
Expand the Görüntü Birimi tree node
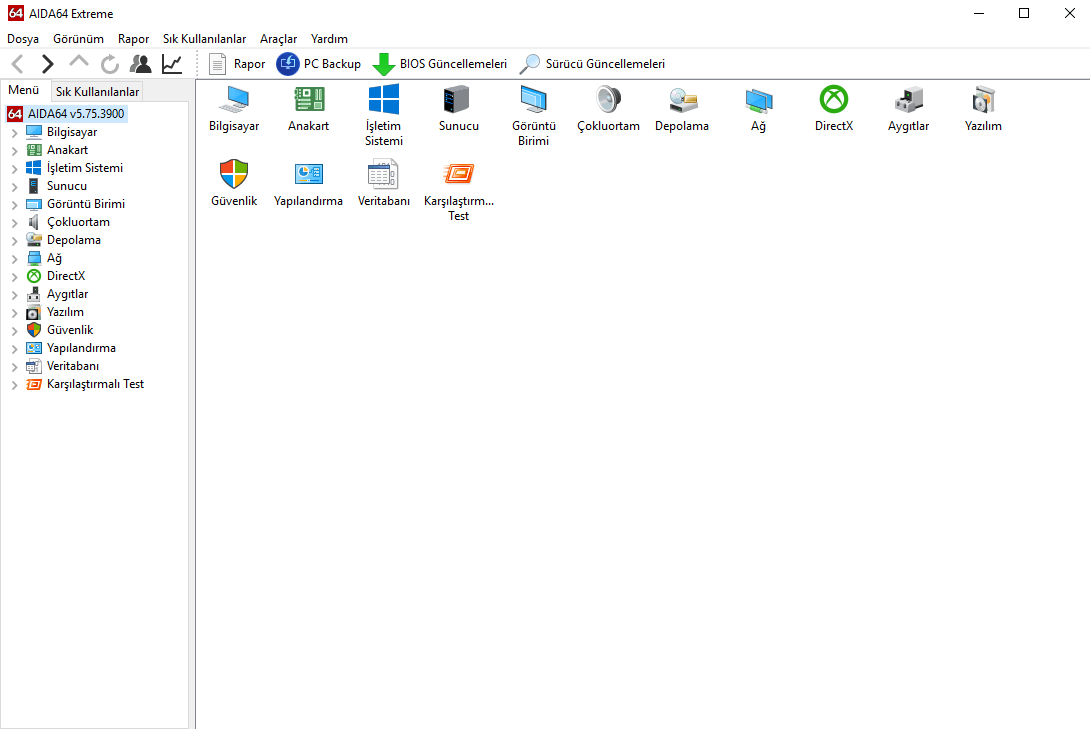[15, 204]
